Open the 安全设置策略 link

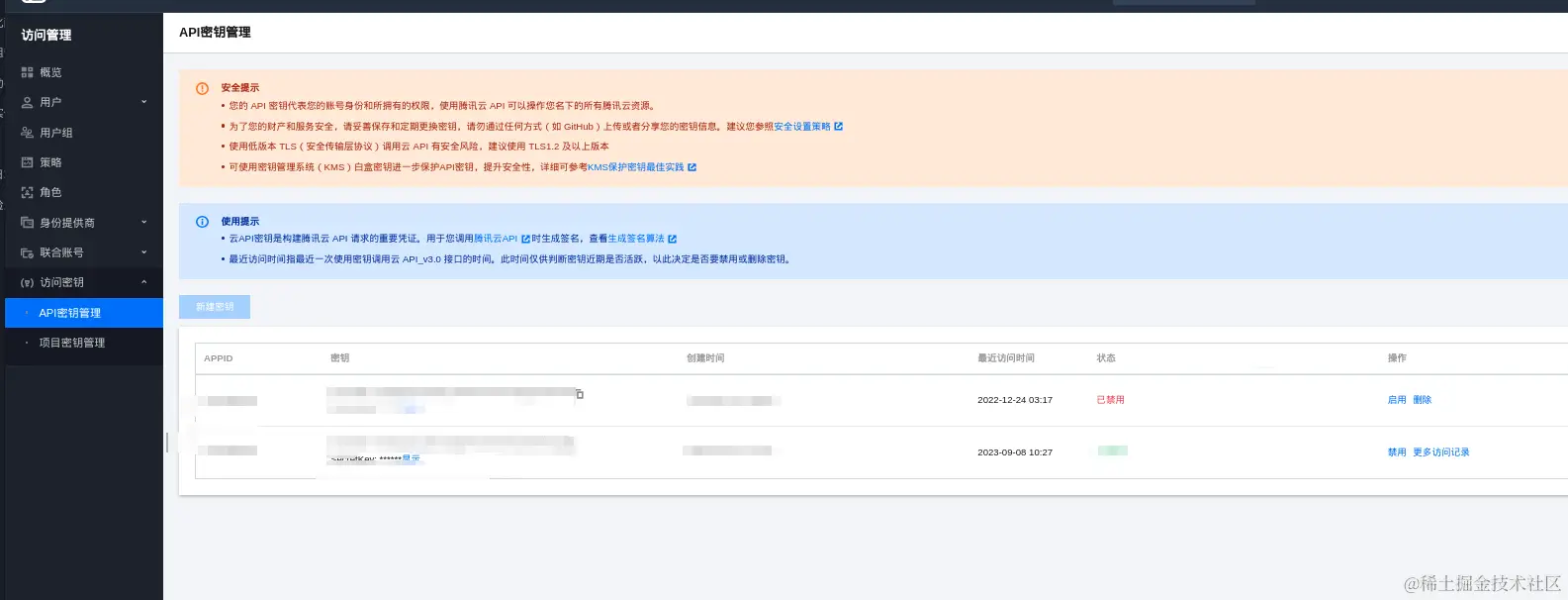[x=802, y=127]
